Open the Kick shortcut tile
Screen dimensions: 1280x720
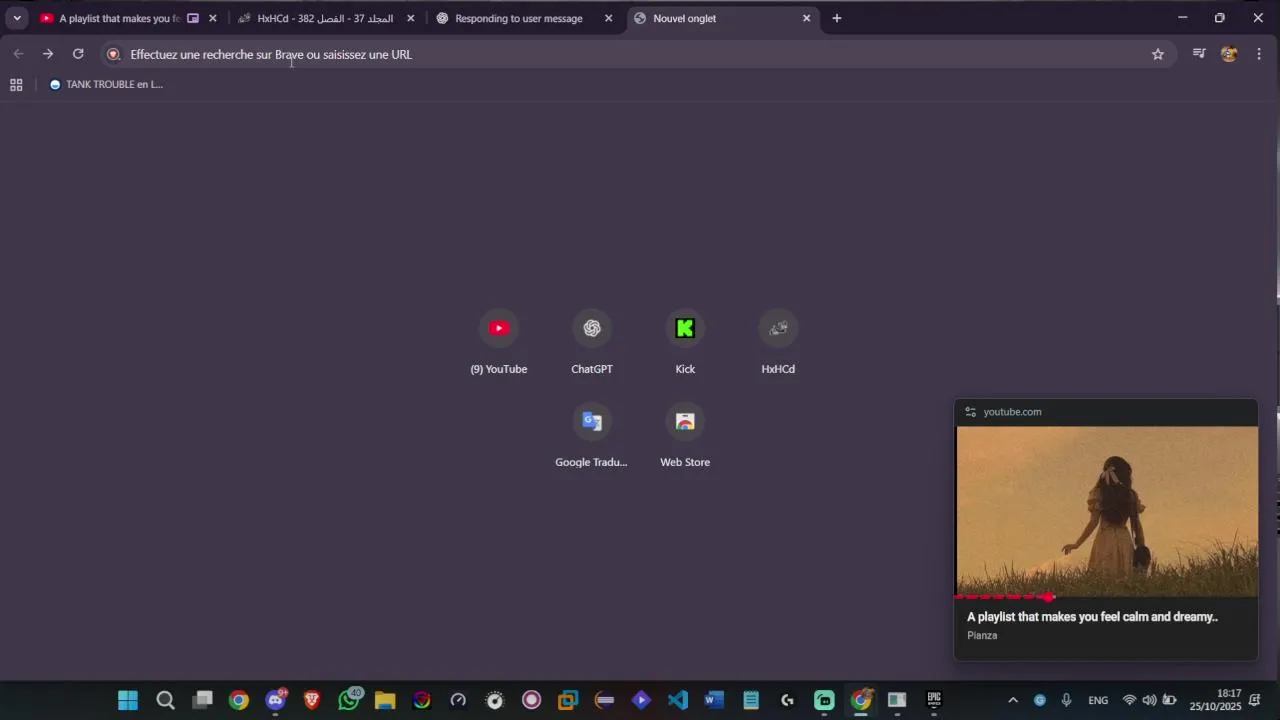[x=685, y=342]
